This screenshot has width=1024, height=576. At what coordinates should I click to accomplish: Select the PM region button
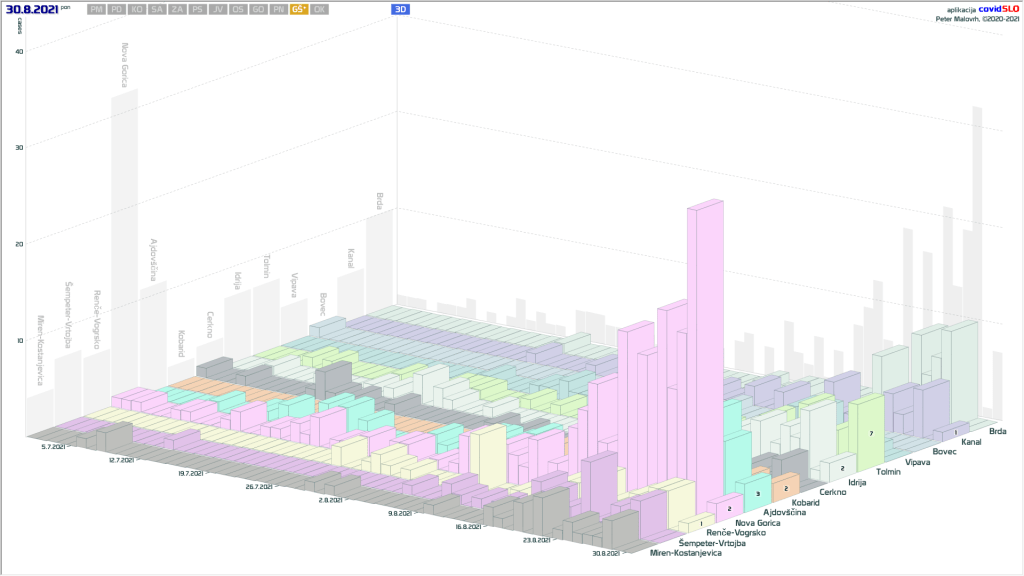point(96,9)
